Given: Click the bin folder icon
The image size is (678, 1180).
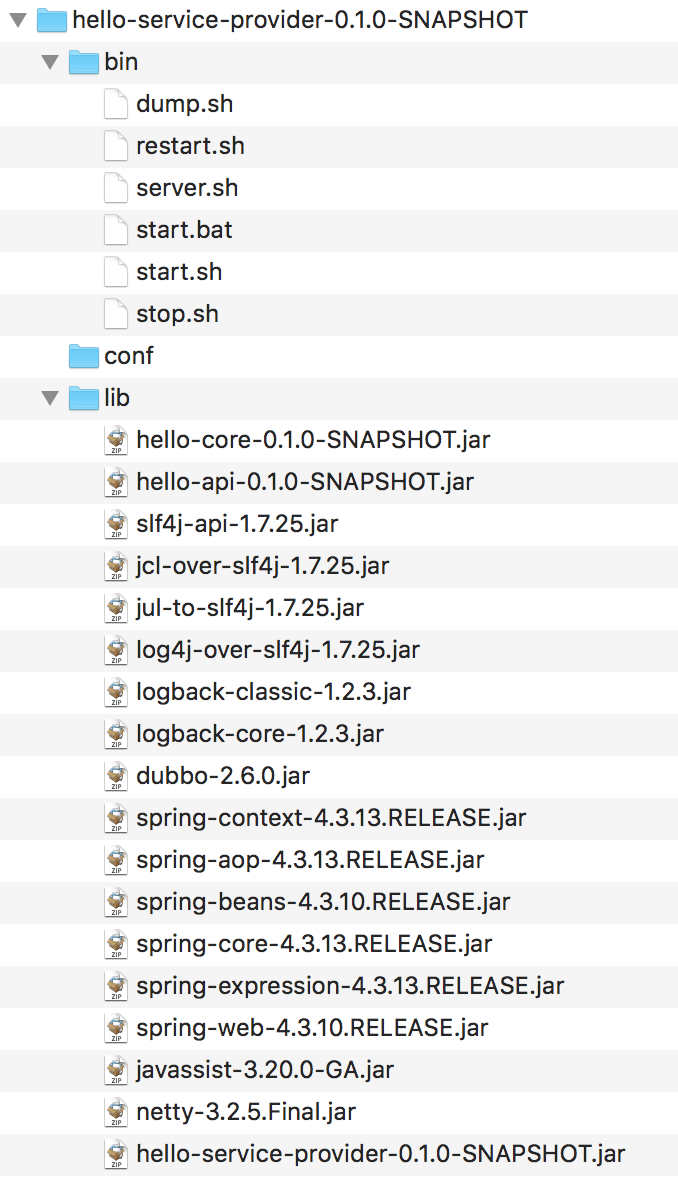Looking at the screenshot, I should pyautogui.click(x=84, y=62).
